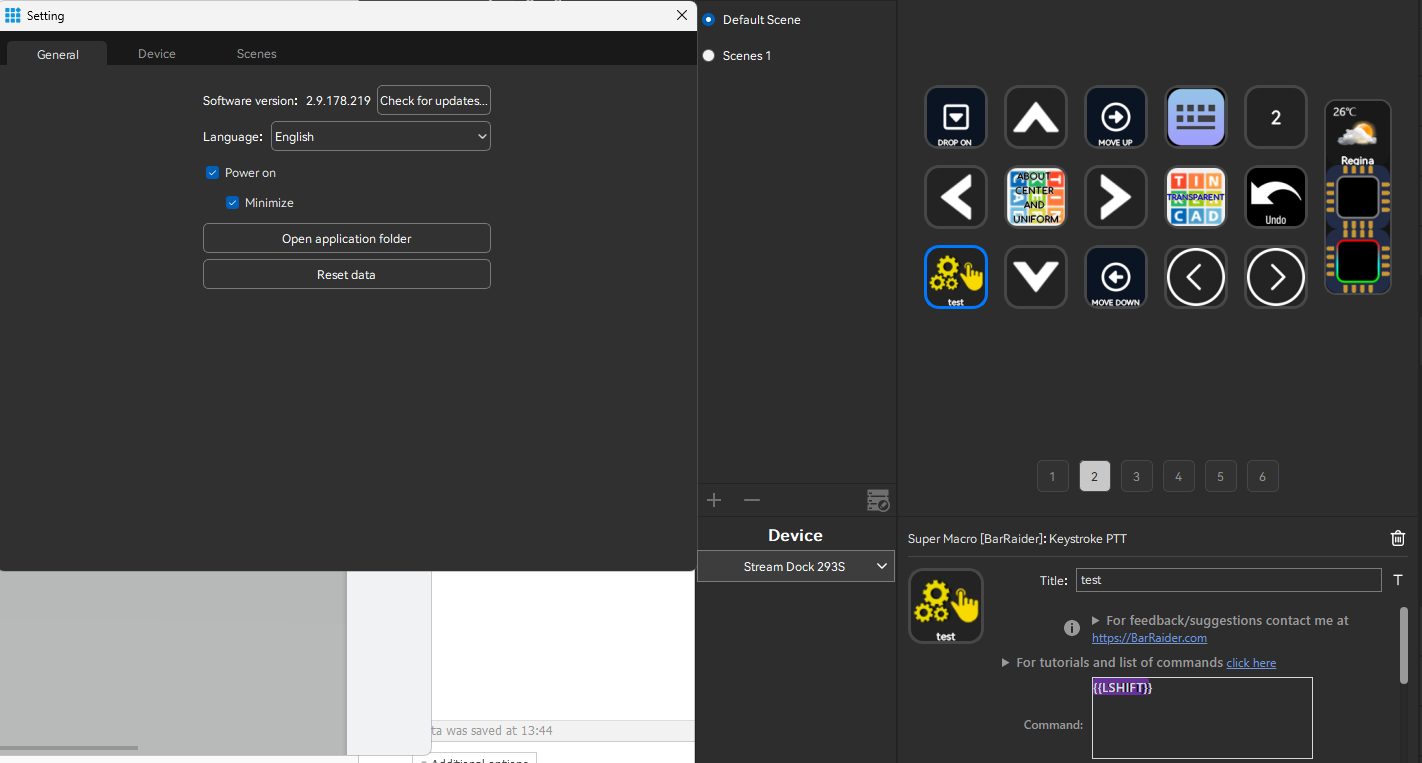The width and height of the screenshot is (1422, 763).
Task: Open the https://BarRaider.com link
Action: 1149,638
